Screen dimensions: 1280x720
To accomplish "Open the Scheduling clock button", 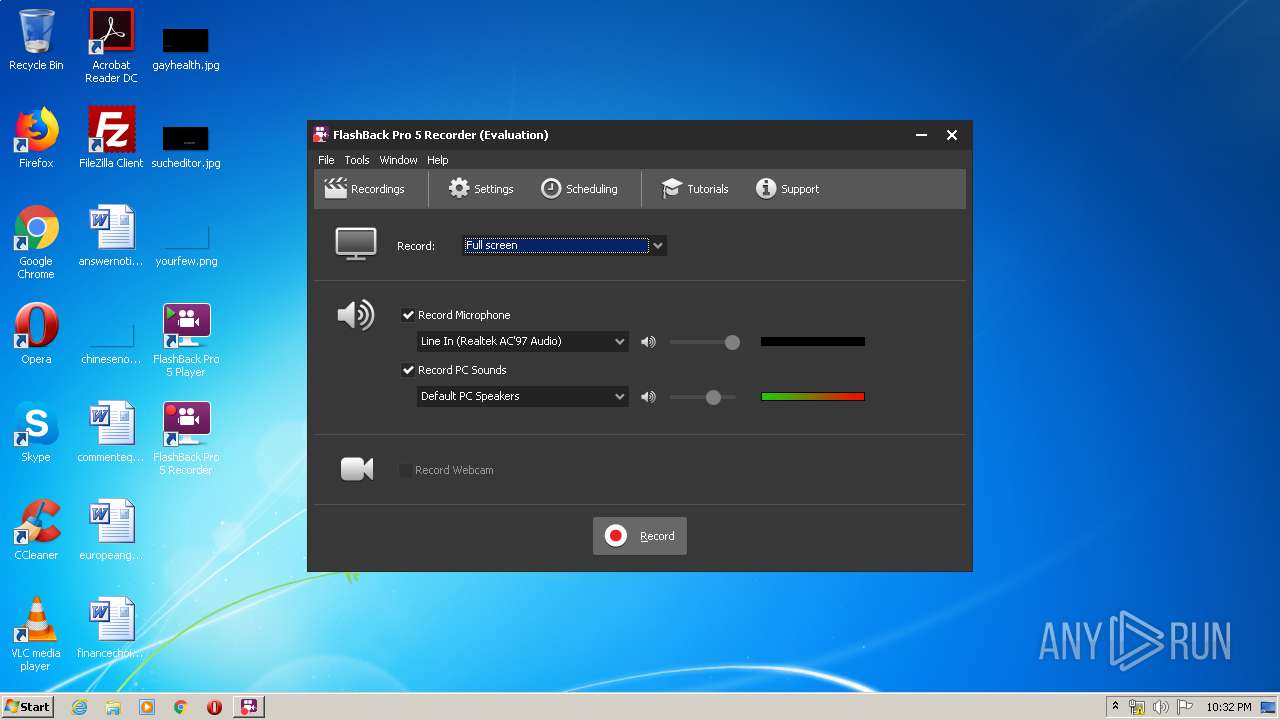I will pos(579,189).
